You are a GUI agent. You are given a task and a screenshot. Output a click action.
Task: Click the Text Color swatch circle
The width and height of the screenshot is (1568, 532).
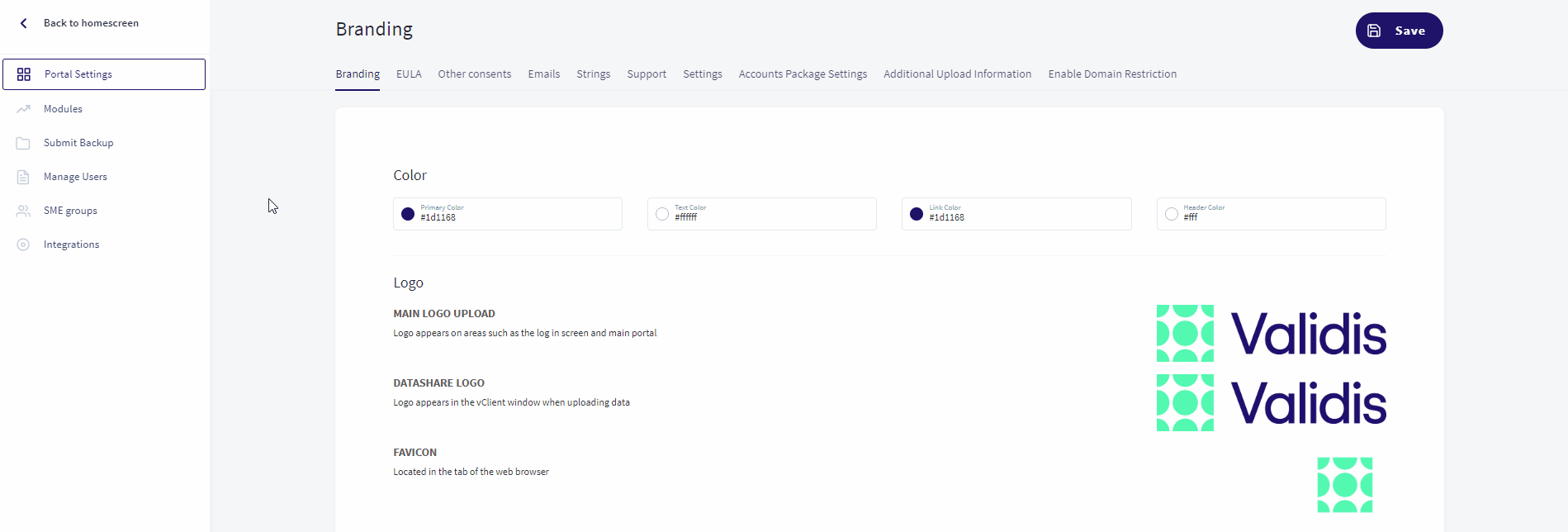pos(662,214)
